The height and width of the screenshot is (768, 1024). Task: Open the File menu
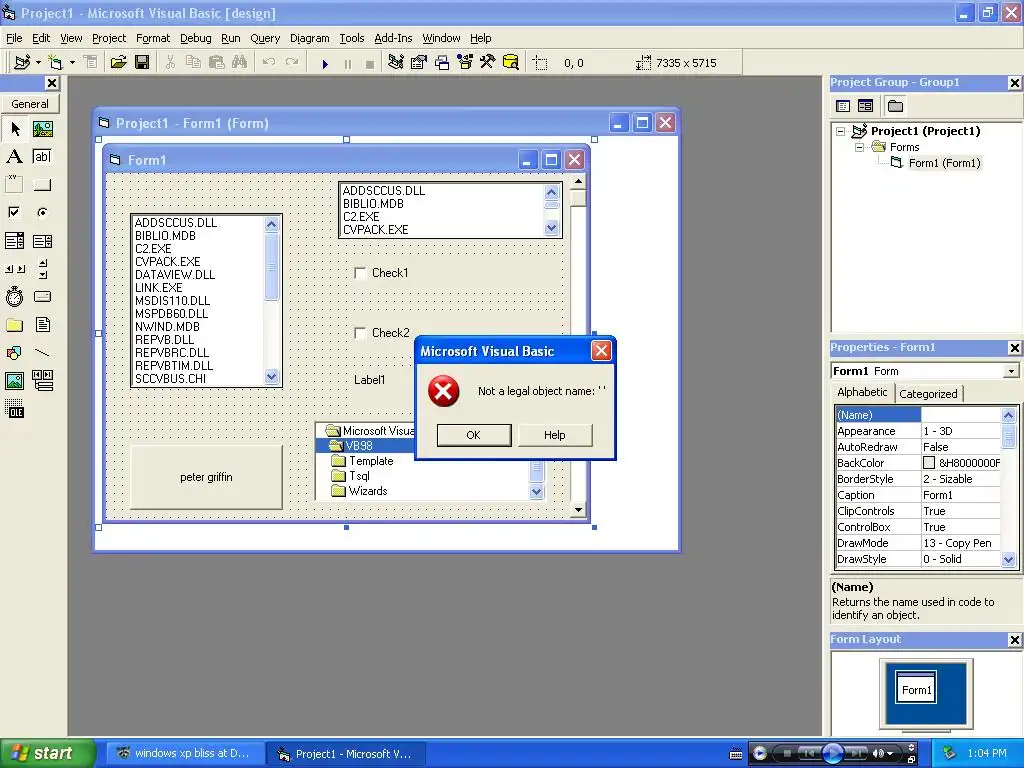point(14,38)
